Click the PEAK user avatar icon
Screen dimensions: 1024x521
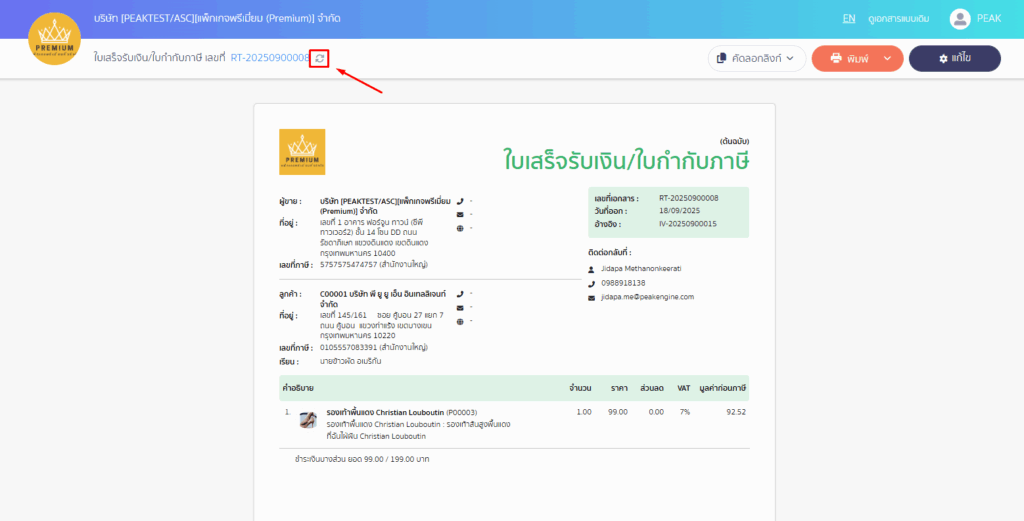coord(960,19)
